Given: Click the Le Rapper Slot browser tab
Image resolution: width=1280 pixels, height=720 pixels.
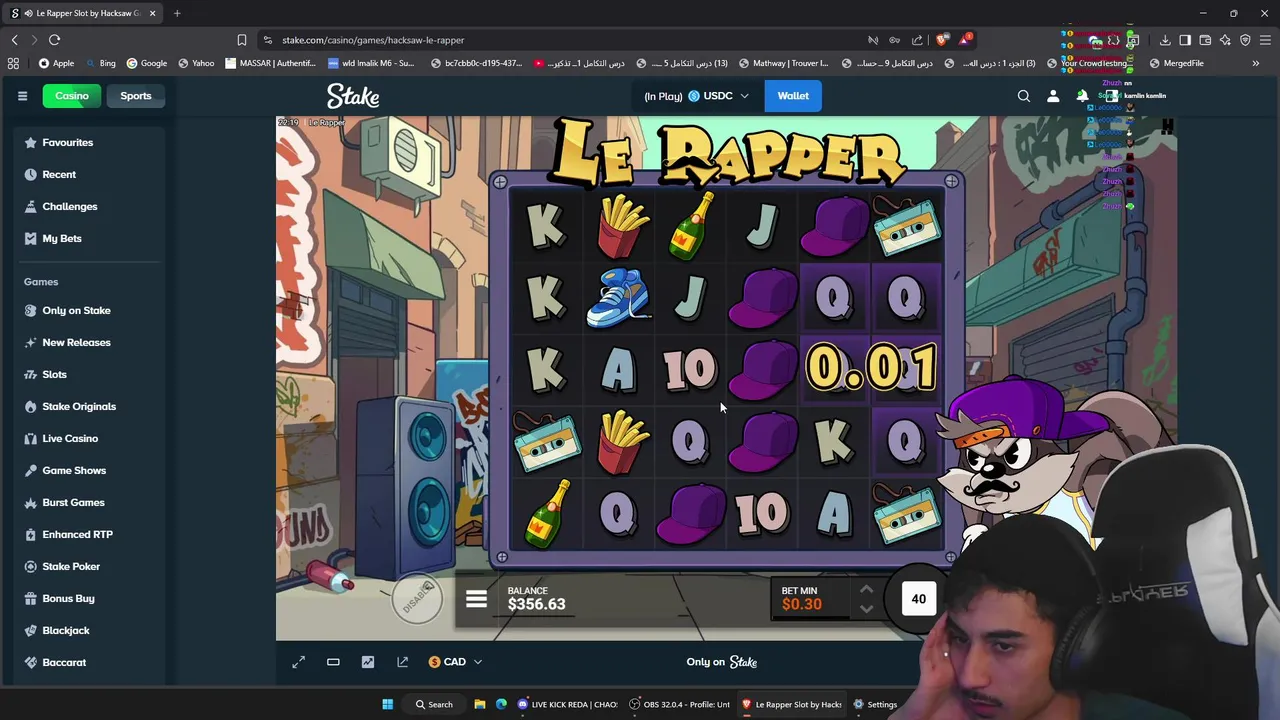Looking at the screenshot, I should pos(84,13).
